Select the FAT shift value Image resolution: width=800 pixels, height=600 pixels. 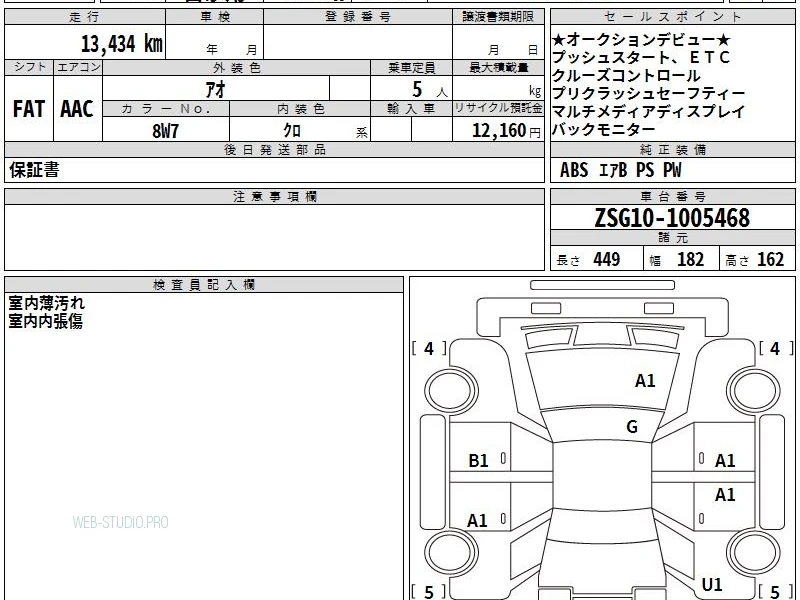(29, 109)
